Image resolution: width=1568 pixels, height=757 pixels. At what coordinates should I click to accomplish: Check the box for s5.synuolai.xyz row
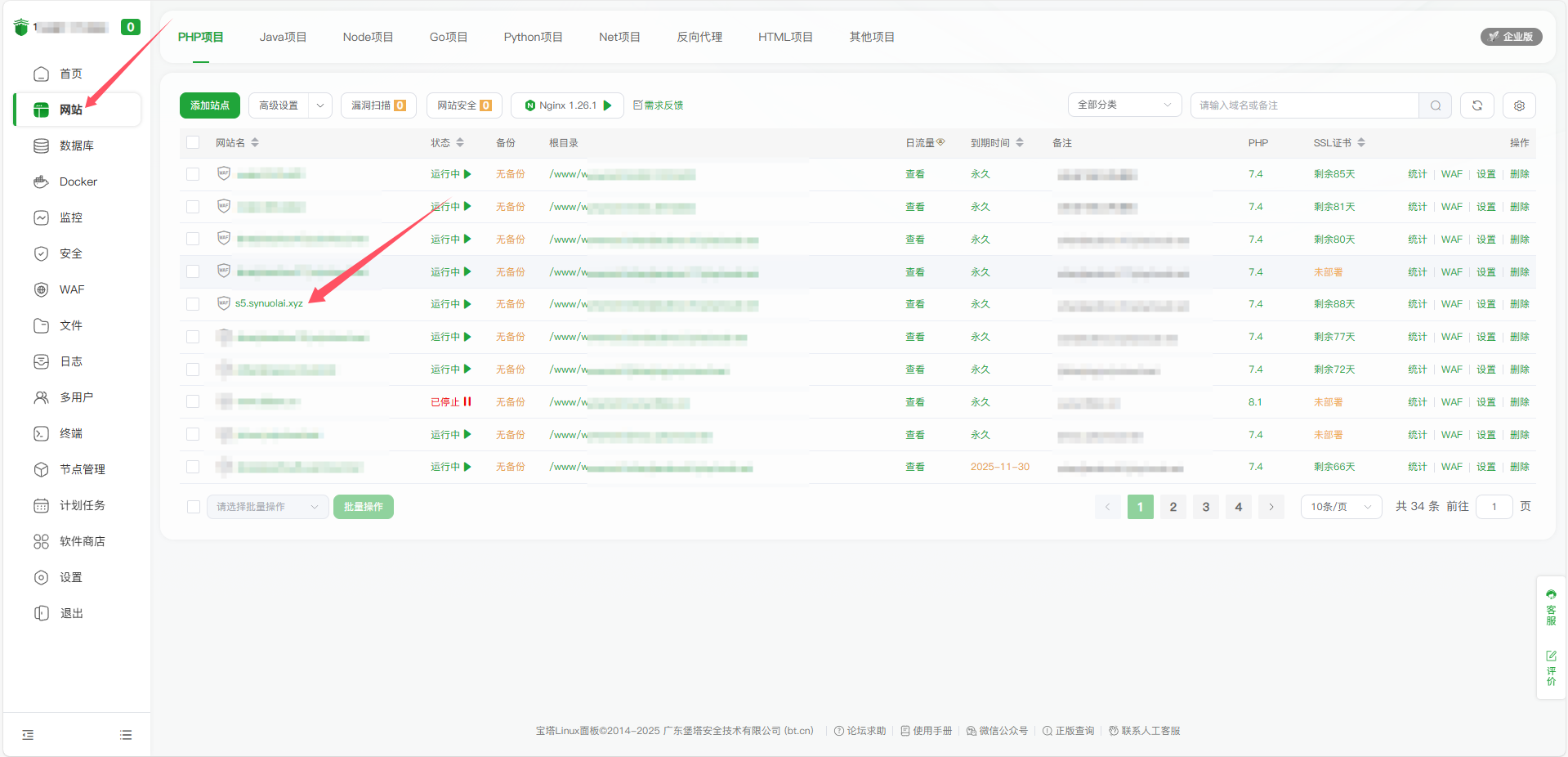(193, 304)
